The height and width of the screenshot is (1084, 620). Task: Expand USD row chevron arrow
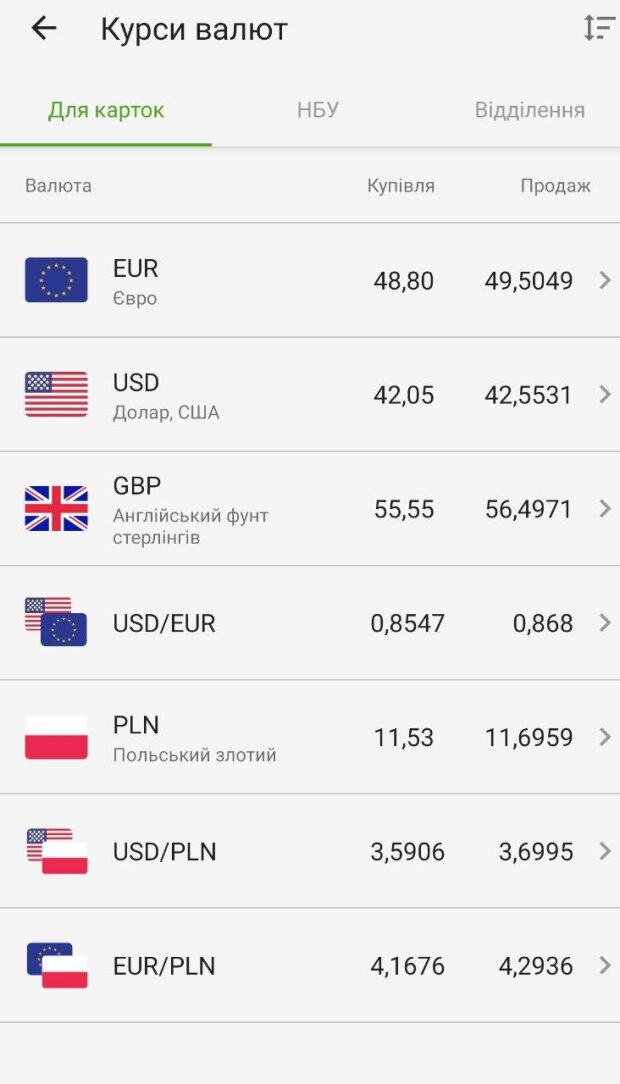[604, 394]
